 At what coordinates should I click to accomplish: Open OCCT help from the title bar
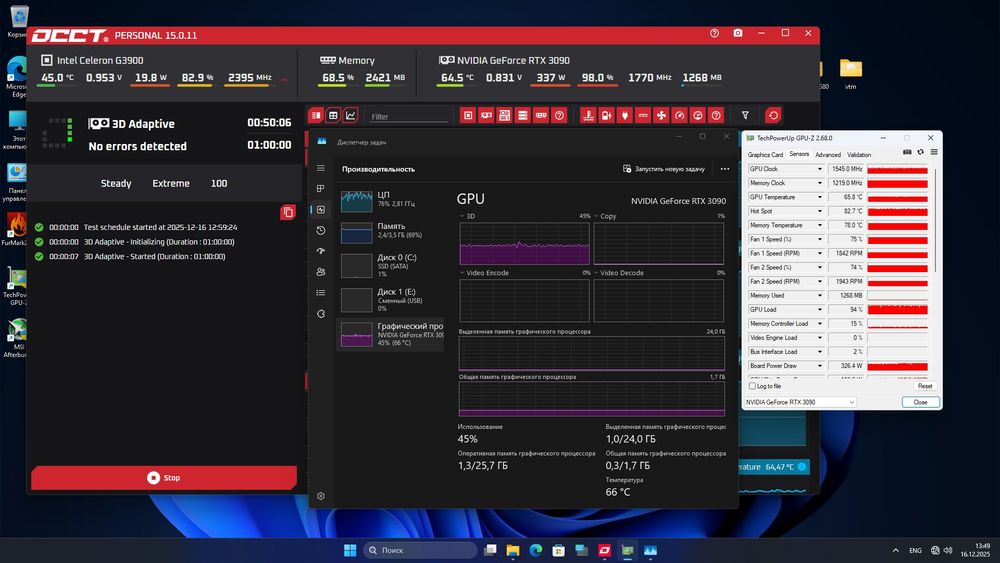(714, 33)
